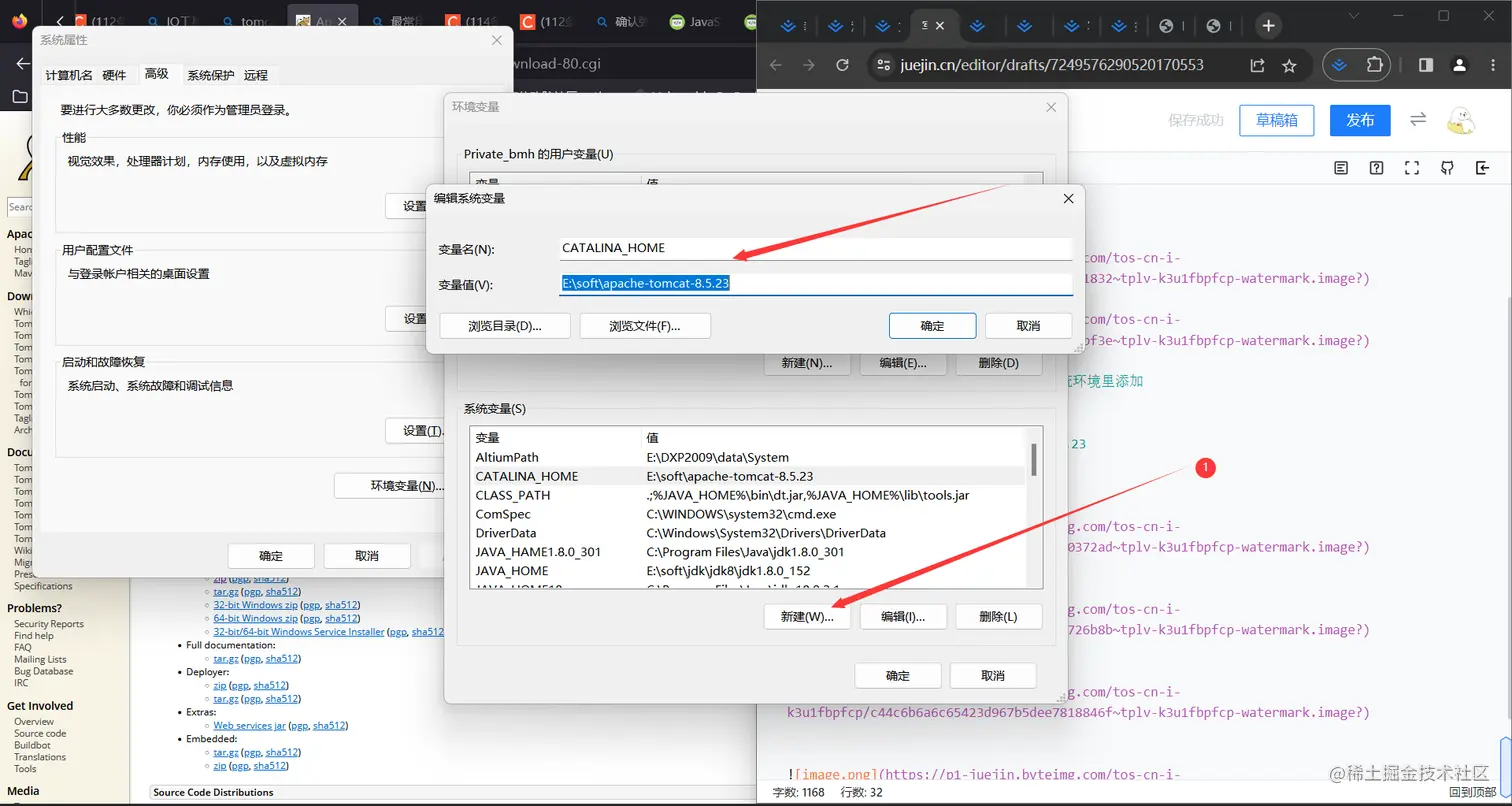The height and width of the screenshot is (806, 1512).
Task: Select the ComSpec system variable row
Action: [748, 514]
